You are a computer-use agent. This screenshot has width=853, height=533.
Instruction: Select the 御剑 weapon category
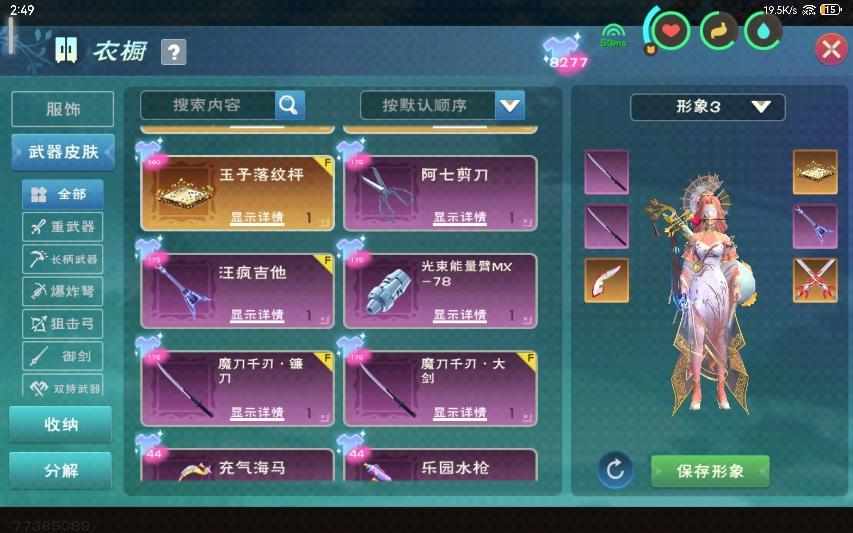click(x=63, y=357)
